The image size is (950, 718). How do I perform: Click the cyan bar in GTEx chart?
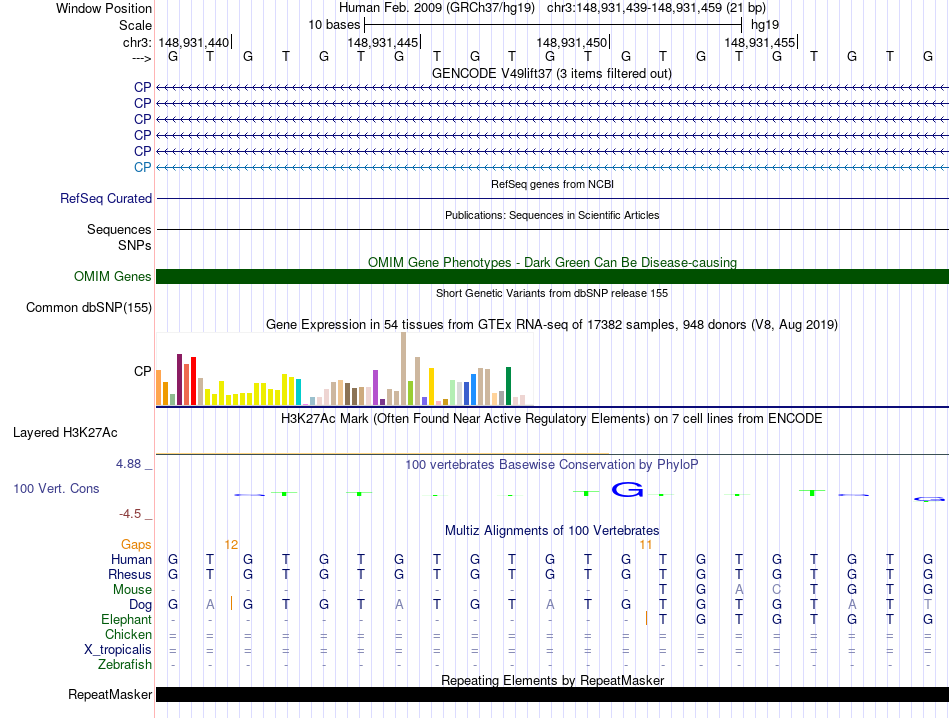click(299, 392)
